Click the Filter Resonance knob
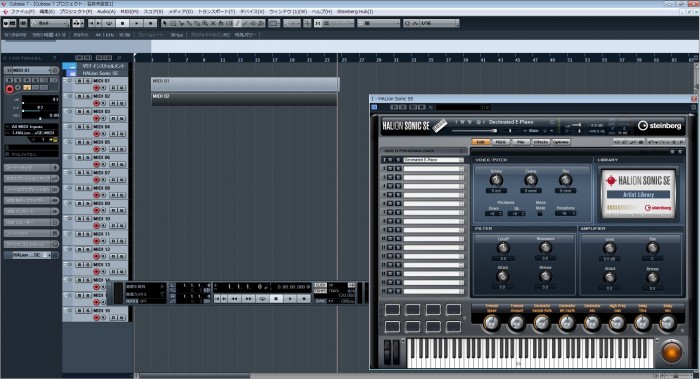The image size is (700, 379). pos(545,248)
